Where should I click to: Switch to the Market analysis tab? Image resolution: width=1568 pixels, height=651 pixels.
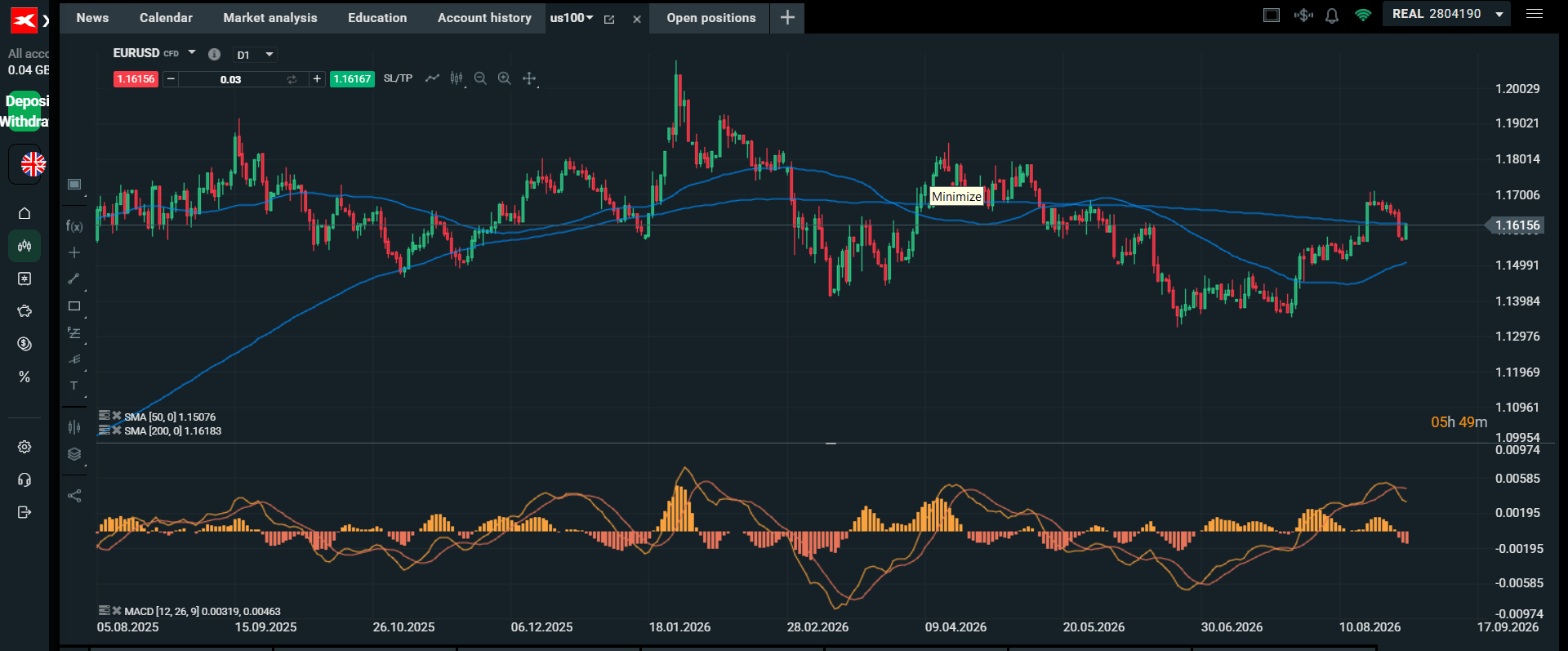coord(270,18)
